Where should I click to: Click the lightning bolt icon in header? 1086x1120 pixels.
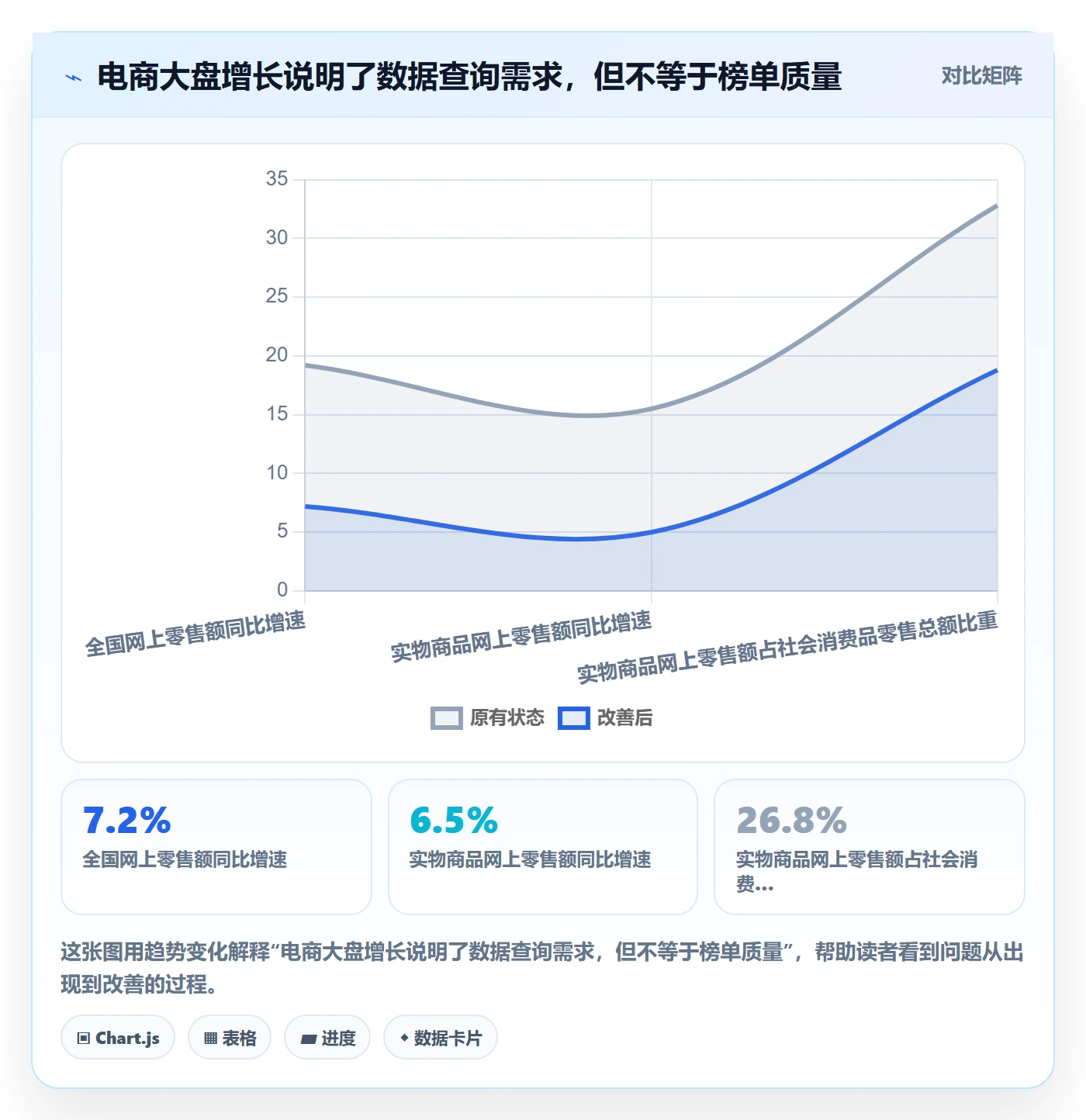pyautogui.click(x=74, y=78)
